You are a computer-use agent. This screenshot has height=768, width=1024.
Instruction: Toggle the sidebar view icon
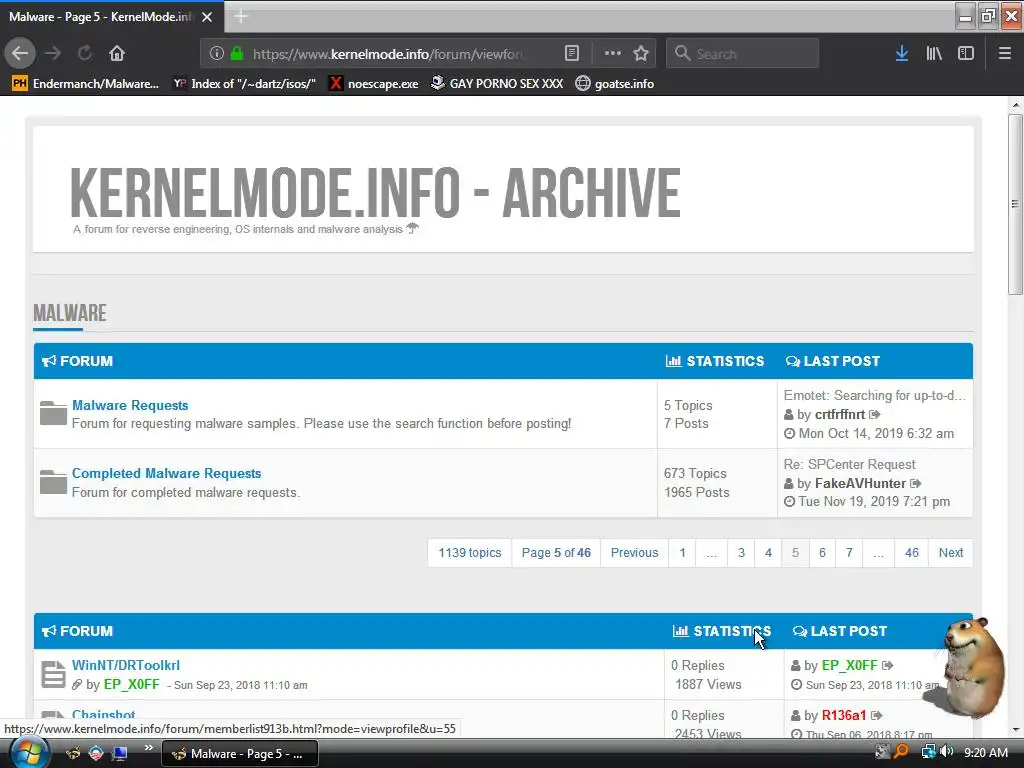click(x=966, y=54)
